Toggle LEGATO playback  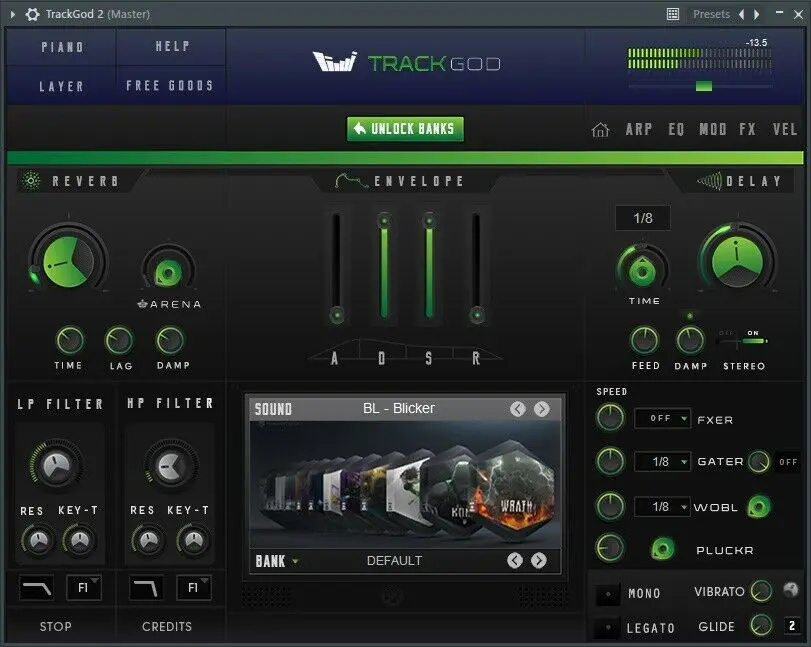[x=608, y=627]
